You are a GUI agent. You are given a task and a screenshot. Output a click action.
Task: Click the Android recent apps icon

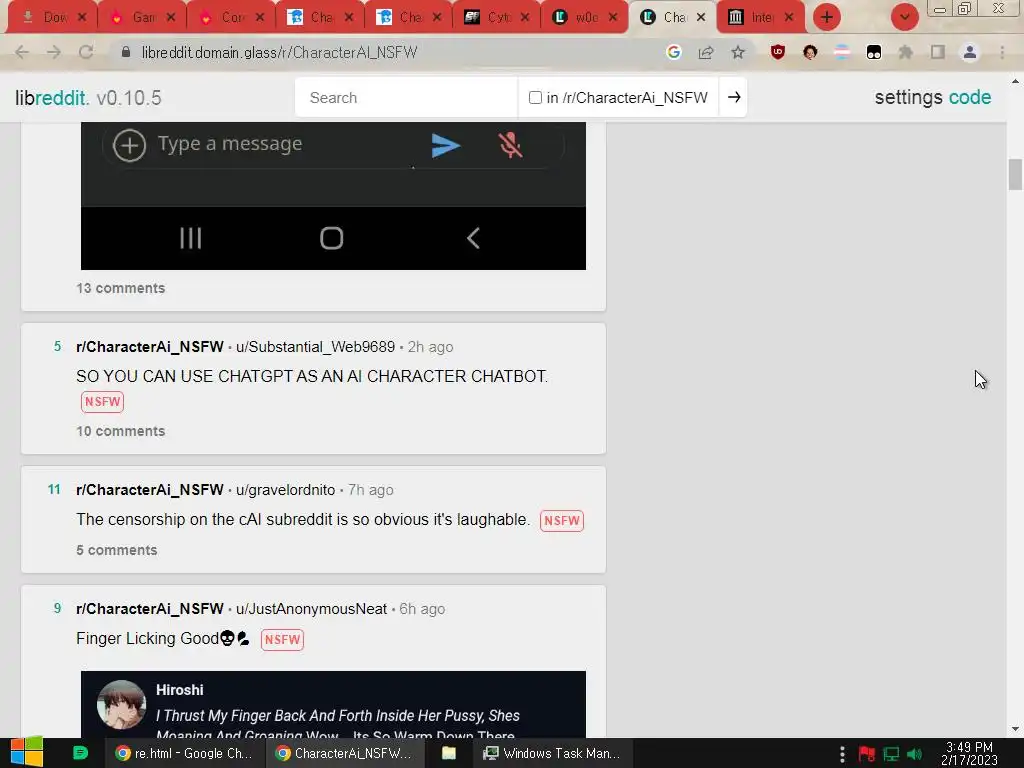point(191,238)
